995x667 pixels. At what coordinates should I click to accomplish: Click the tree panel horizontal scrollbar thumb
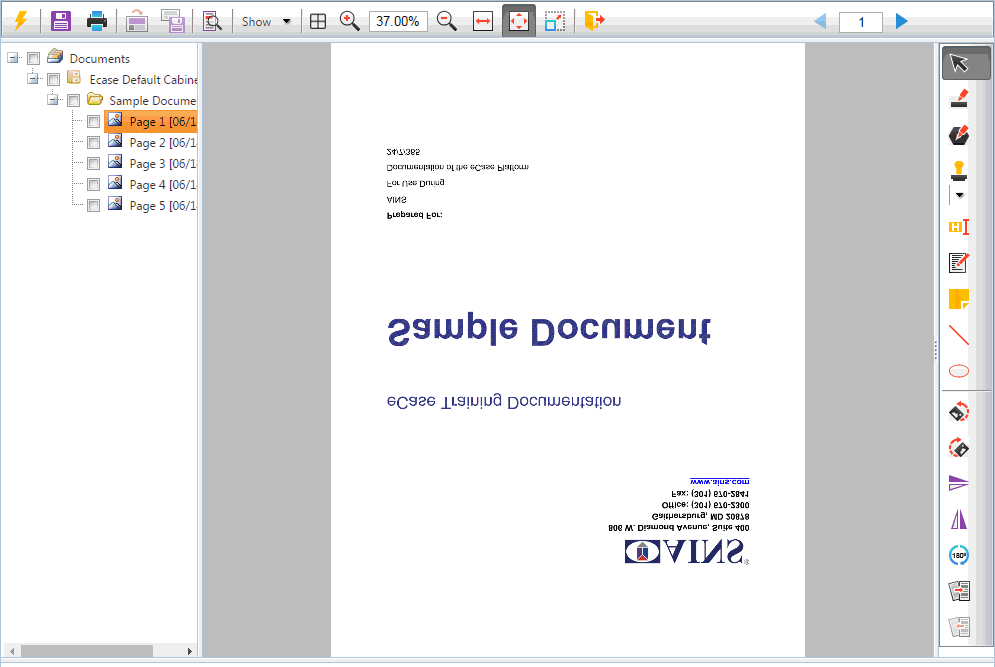(87, 651)
